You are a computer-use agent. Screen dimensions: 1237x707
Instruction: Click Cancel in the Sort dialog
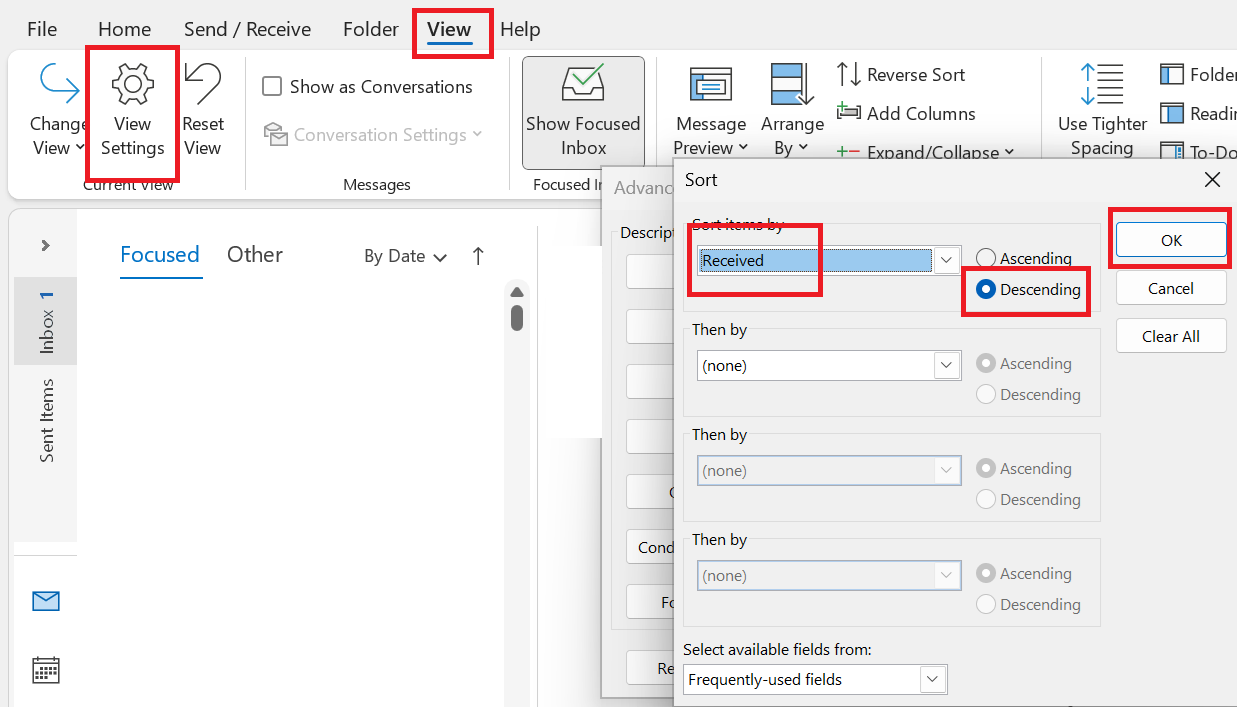[x=1171, y=288]
